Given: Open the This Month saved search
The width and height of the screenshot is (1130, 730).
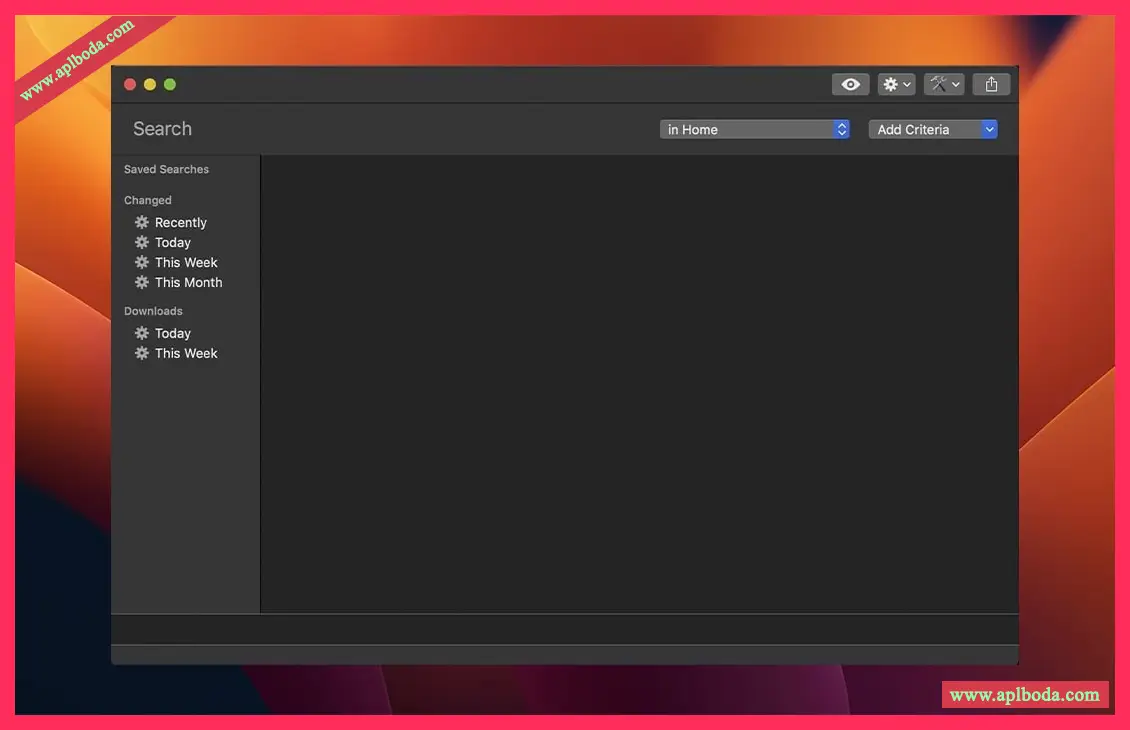Looking at the screenshot, I should tap(188, 283).
